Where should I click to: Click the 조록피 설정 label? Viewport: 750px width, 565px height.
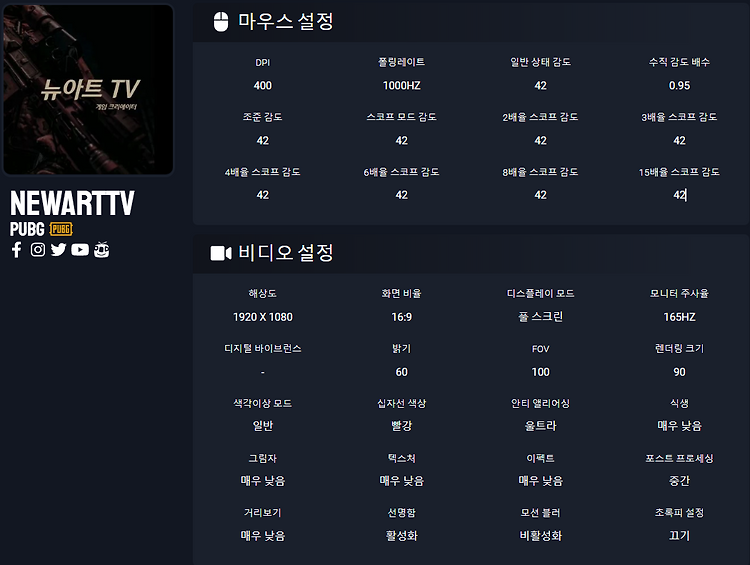click(x=680, y=513)
